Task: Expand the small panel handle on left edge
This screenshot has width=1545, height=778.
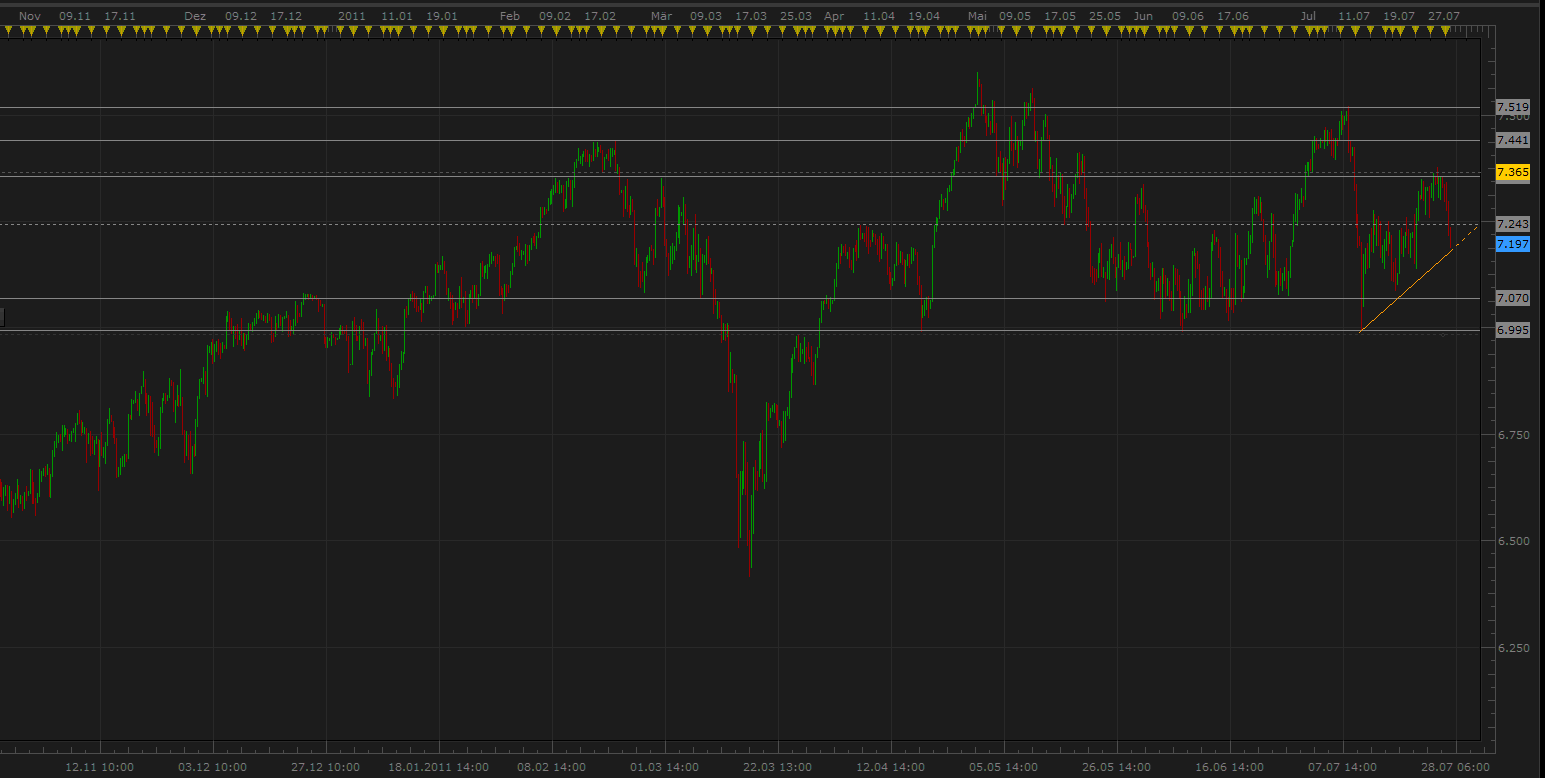Action: click(2, 317)
